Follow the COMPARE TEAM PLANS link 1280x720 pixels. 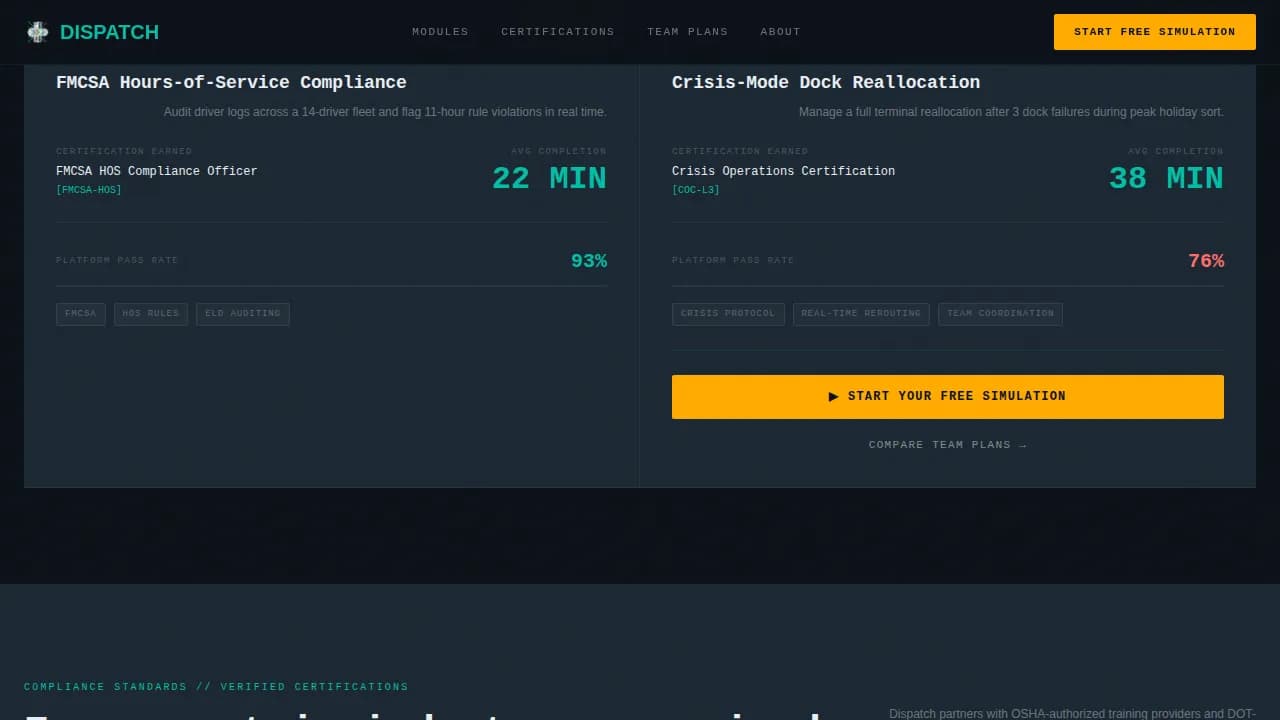click(x=948, y=444)
